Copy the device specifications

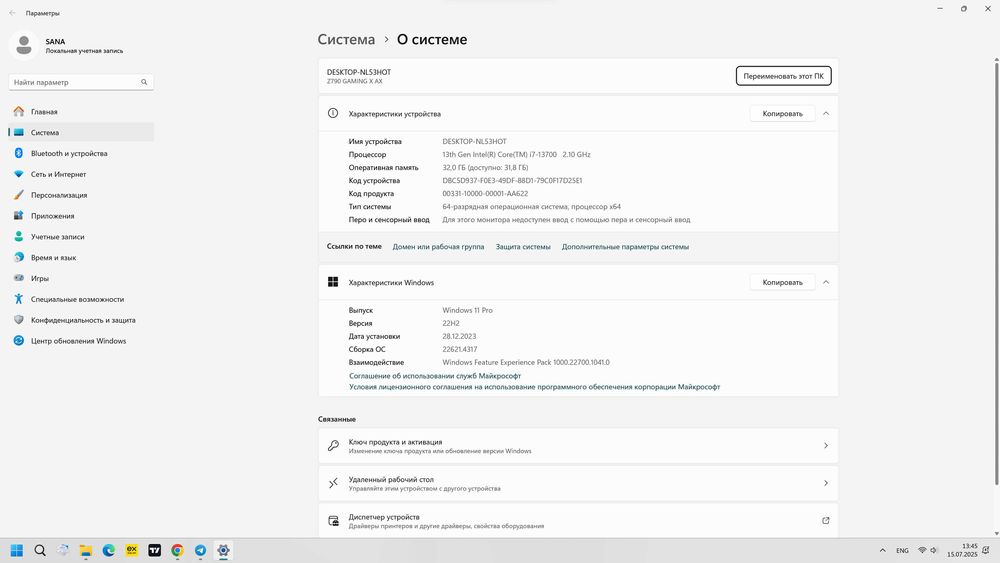tap(782, 114)
